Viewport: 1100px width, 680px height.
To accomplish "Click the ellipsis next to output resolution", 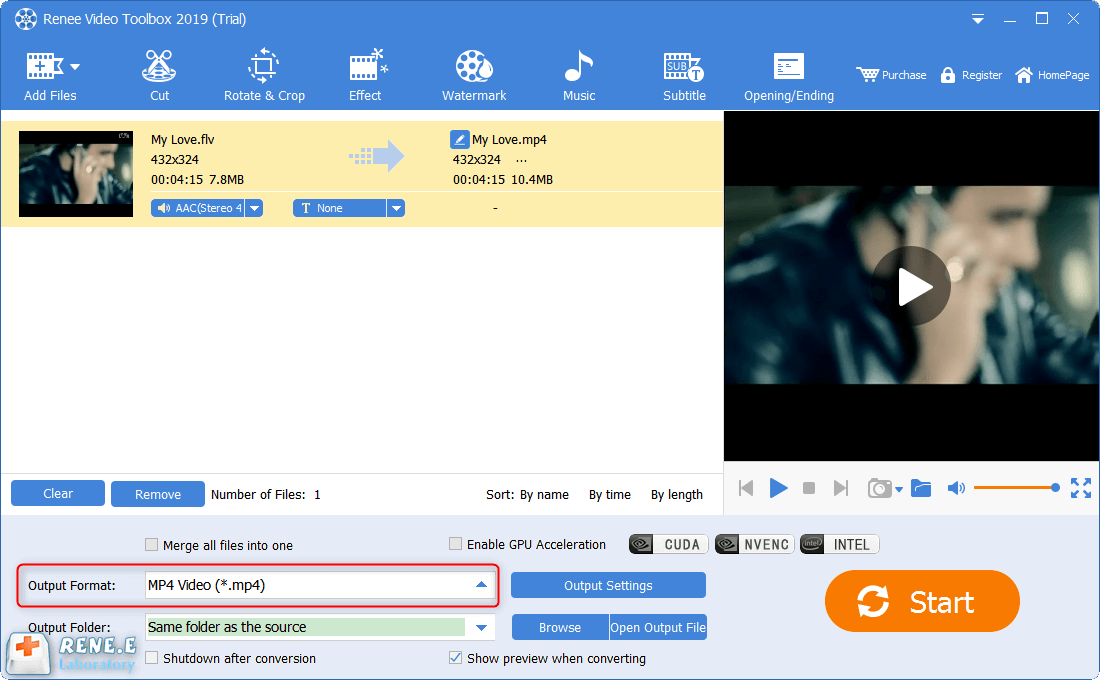I will pos(521,160).
